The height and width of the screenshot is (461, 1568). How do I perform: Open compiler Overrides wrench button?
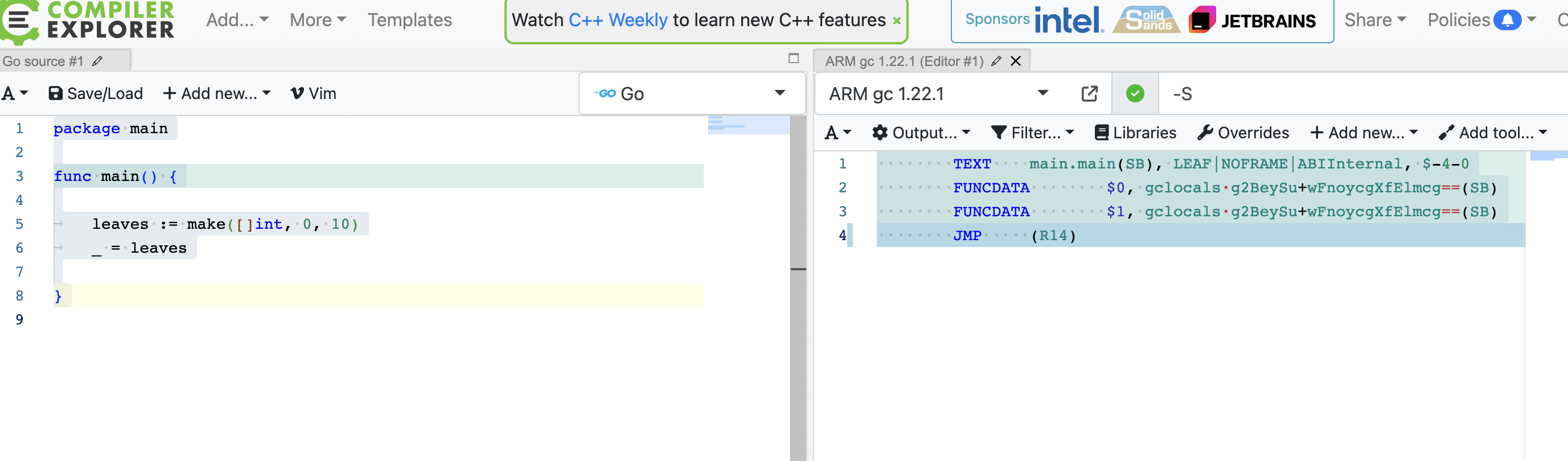(x=1243, y=133)
